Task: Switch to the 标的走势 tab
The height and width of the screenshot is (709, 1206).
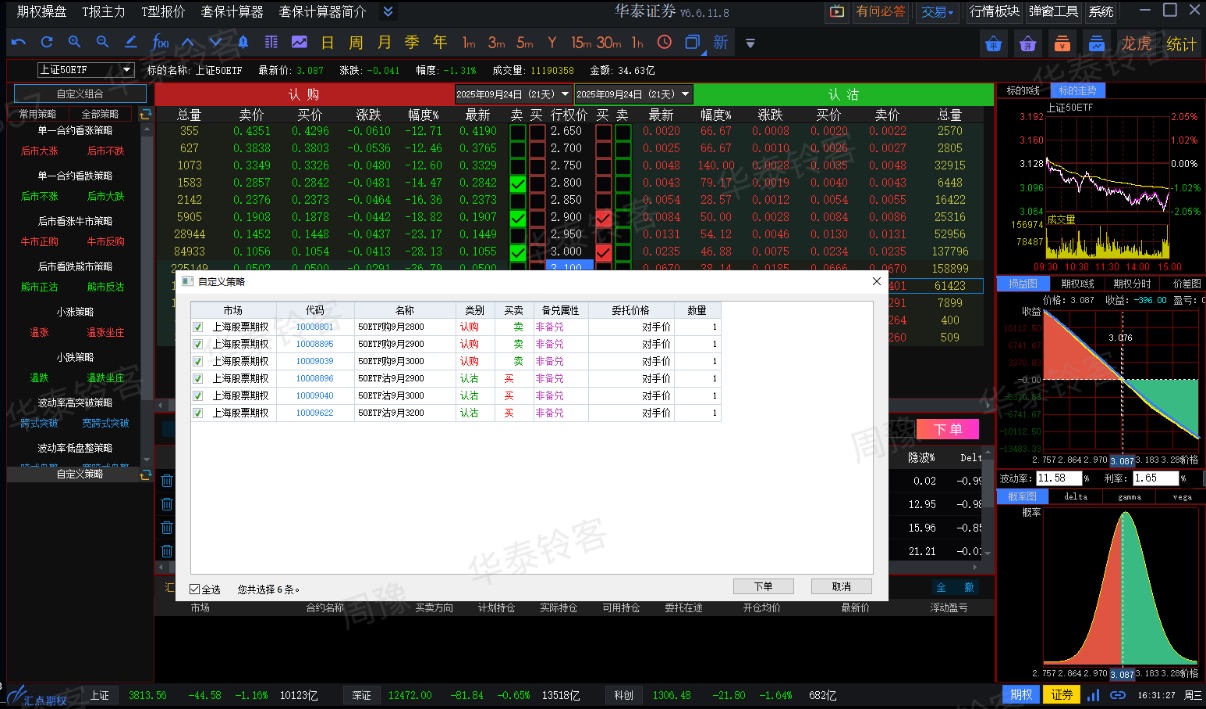Action: (1078, 91)
